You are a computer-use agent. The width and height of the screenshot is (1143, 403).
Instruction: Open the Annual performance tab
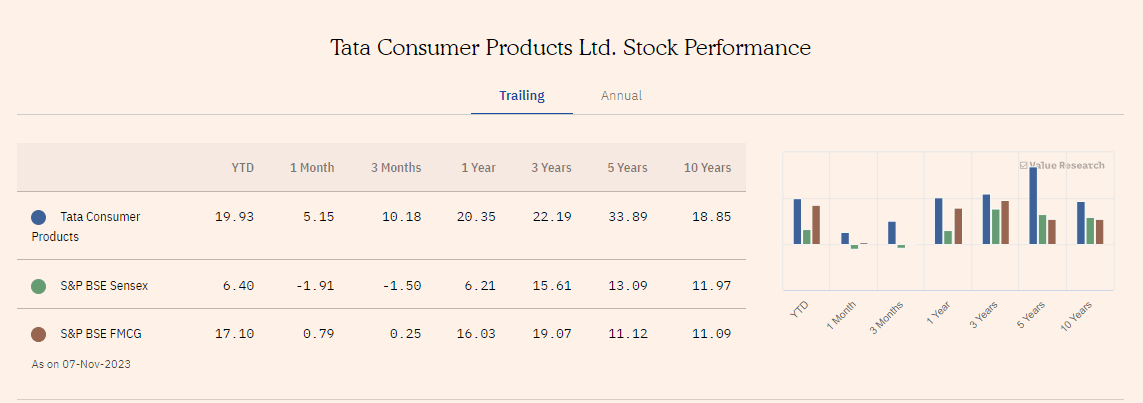point(621,96)
